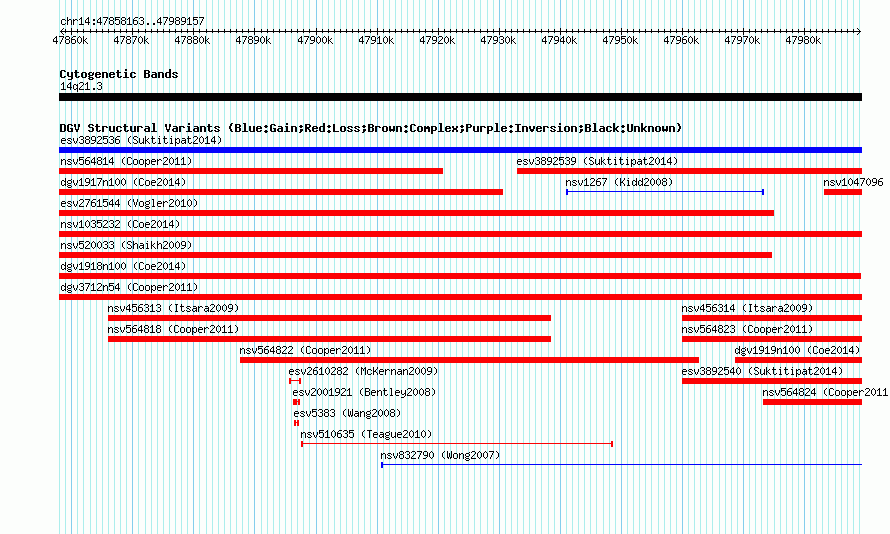This screenshot has height=534, width=890.
Task: Click the nsv456313 red loss bar
Action: click(x=329, y=318)
